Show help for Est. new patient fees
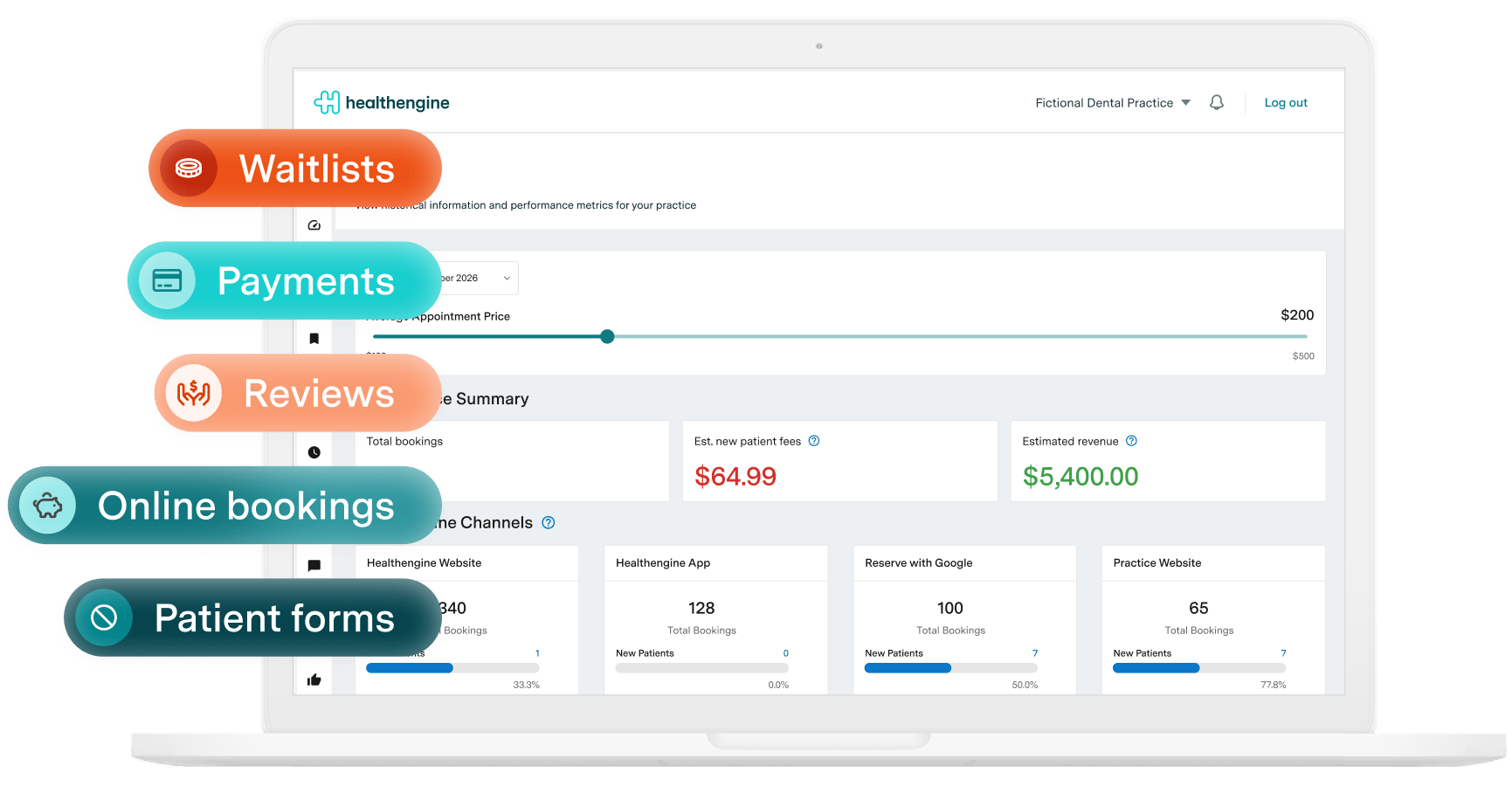Image resolution: width=1512 pixels, height=786 pixels. click(814, 441)
